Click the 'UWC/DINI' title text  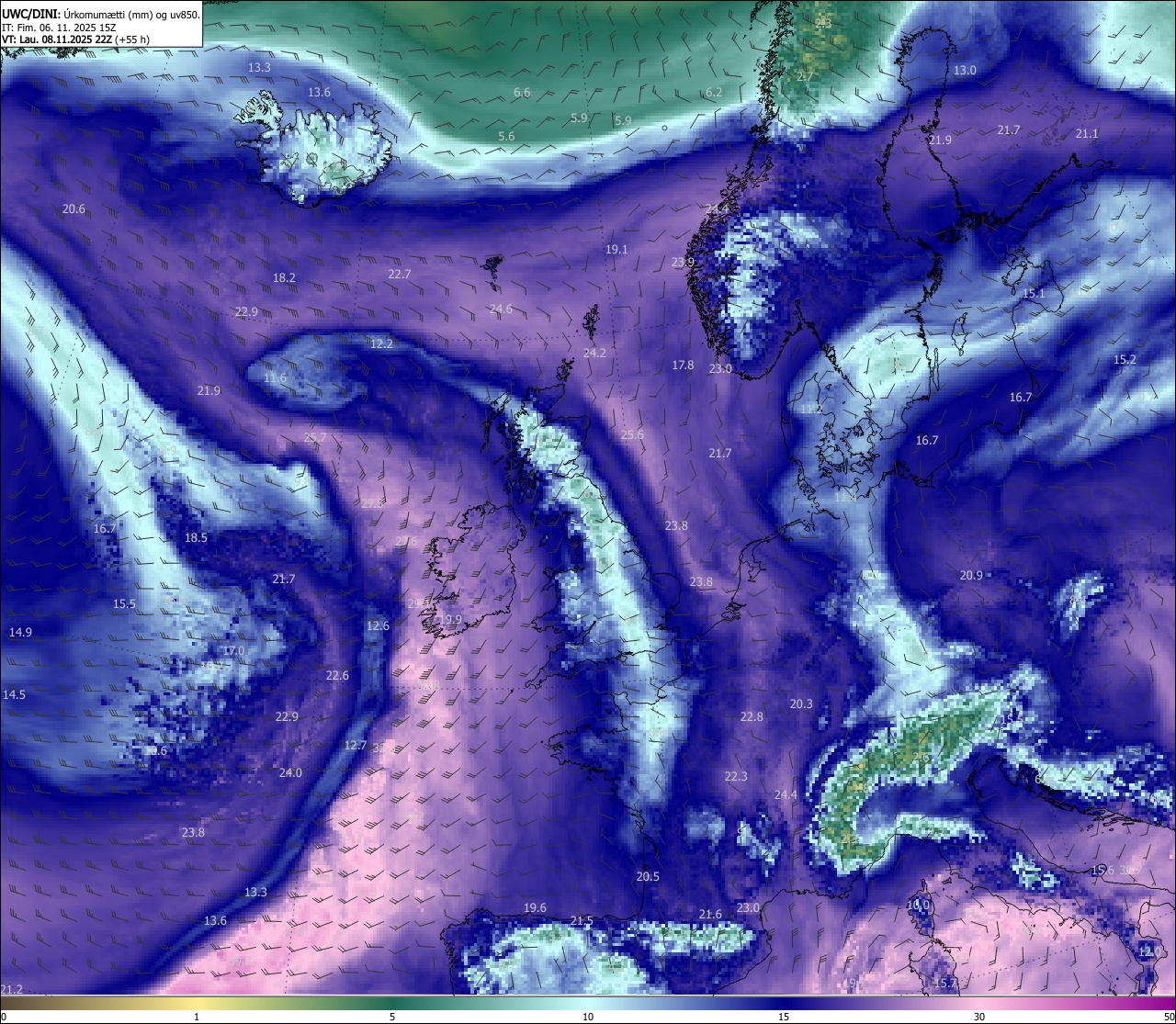pos(29,14)
